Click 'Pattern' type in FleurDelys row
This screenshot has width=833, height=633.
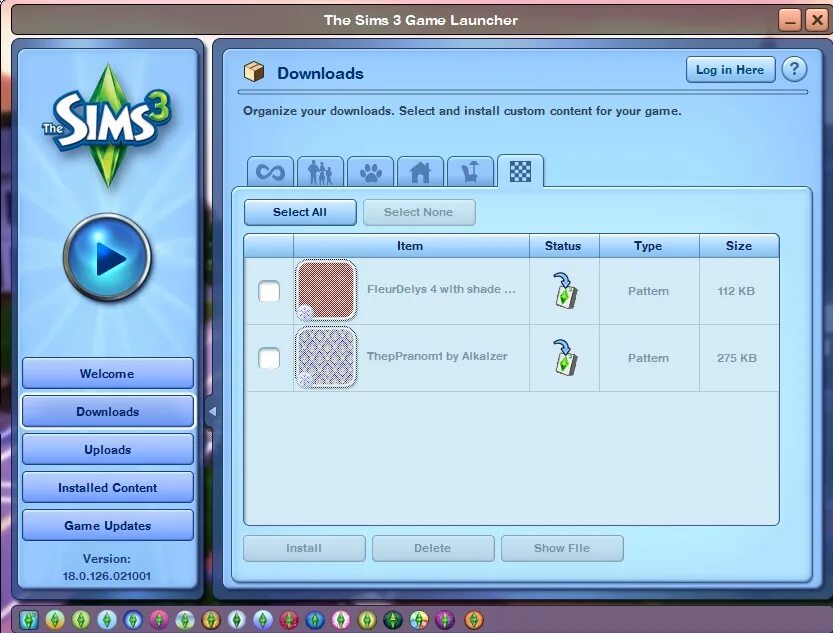click(x=649, y=291)
